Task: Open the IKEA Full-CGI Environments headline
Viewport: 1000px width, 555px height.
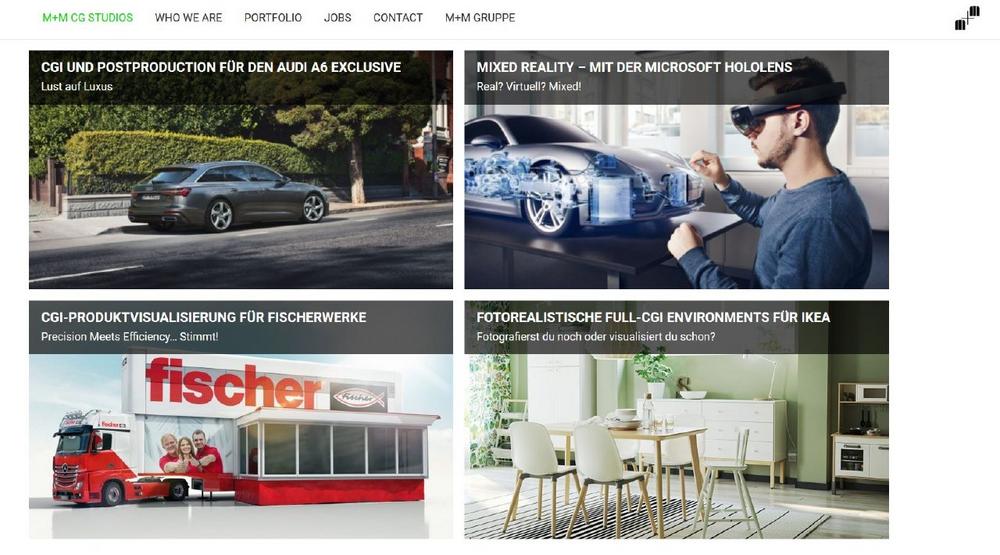Action: [x=653, y=317]
